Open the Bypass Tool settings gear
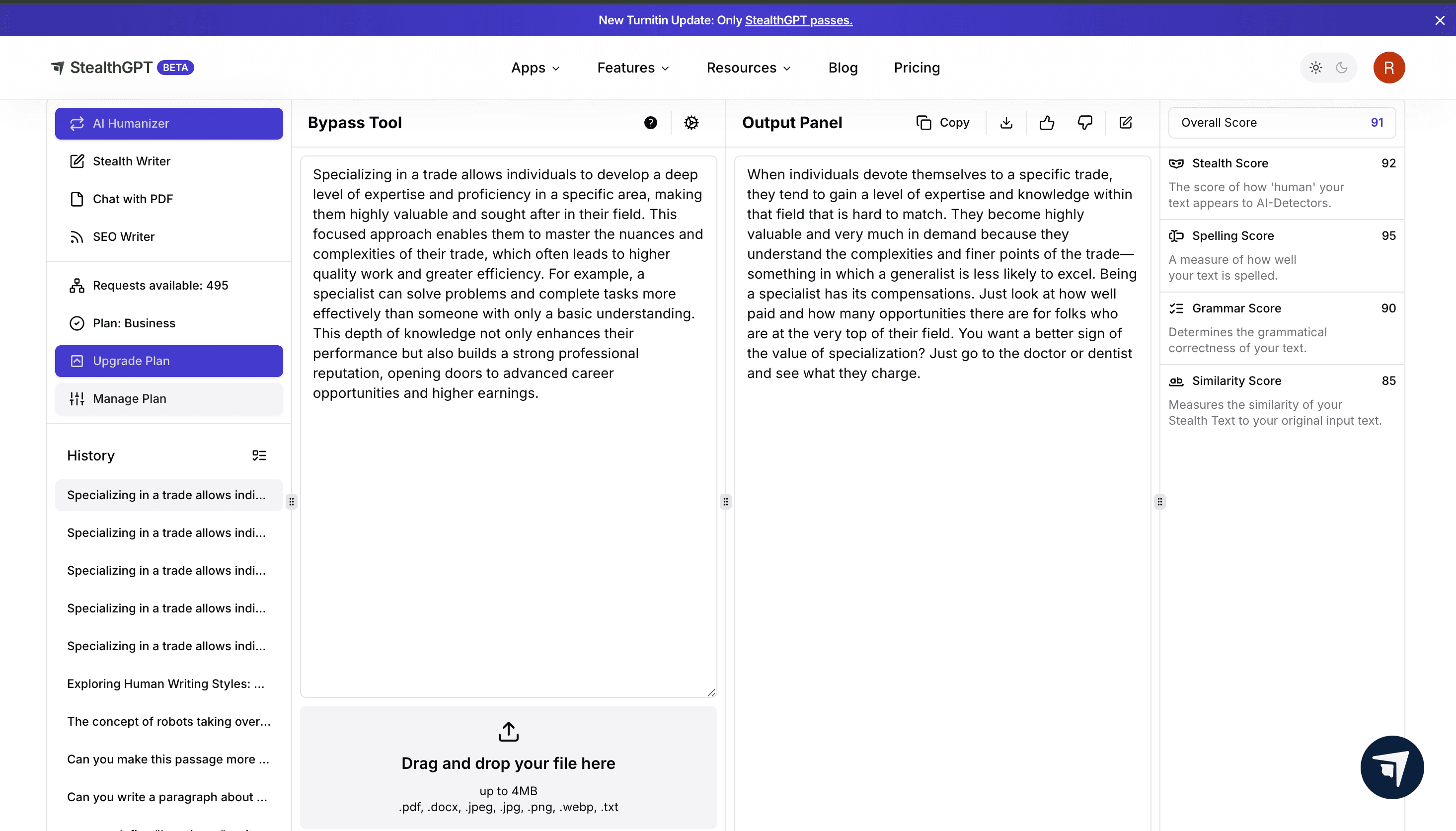This screenshot has height=831, width=1456. [691, 123]
